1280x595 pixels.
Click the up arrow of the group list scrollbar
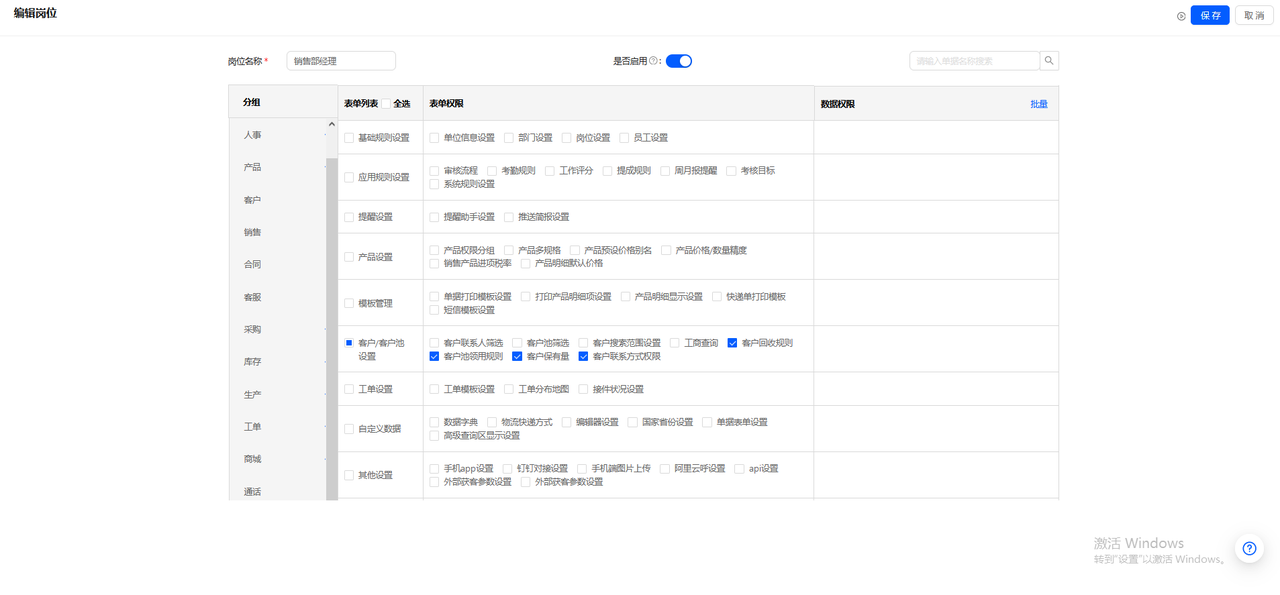(x=331, y=125)
